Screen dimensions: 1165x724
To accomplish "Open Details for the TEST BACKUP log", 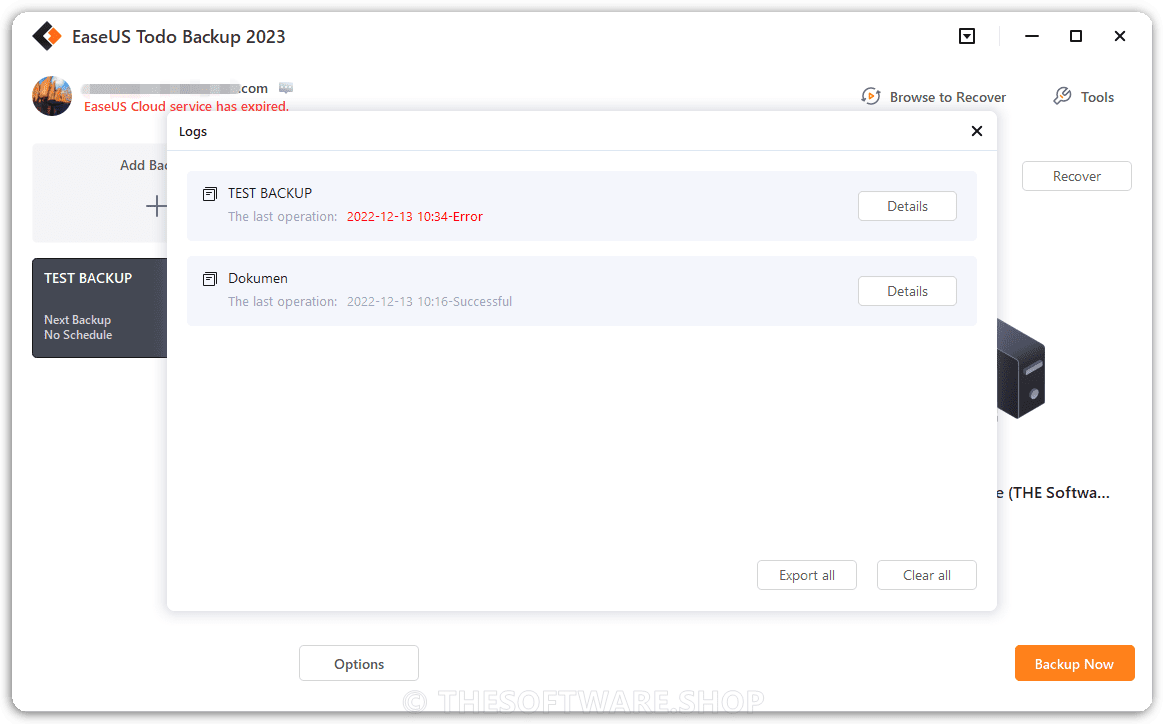I will click(x=907, y=206).
